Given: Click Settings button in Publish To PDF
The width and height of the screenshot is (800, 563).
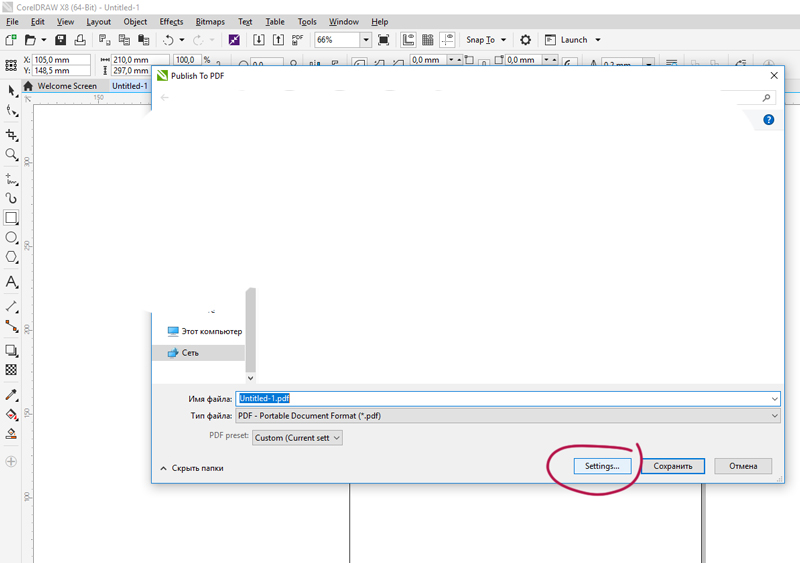Looking at the screenshot, I should click(x=602, y=466).
